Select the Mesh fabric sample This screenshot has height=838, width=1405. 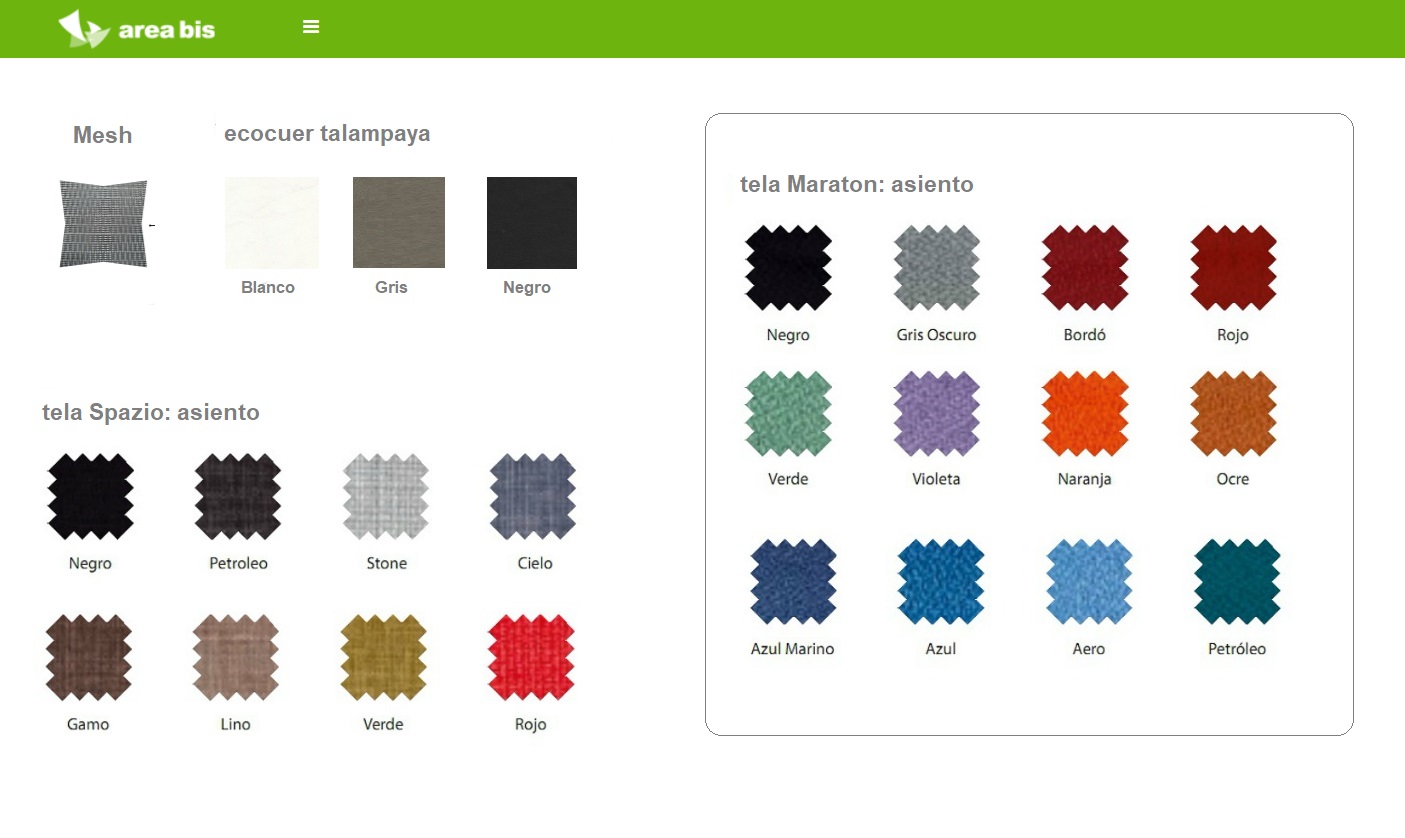tap(103, 224)
